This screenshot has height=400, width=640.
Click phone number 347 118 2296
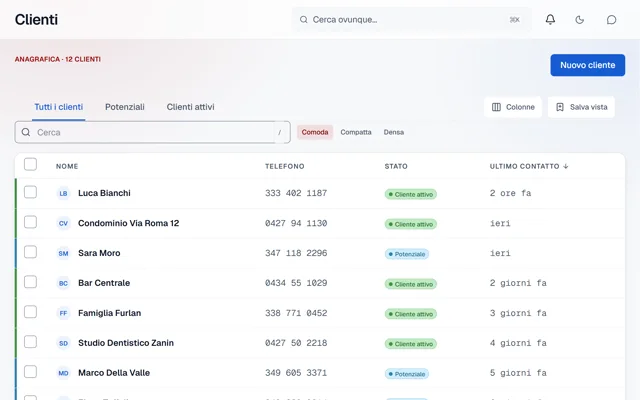296,253
